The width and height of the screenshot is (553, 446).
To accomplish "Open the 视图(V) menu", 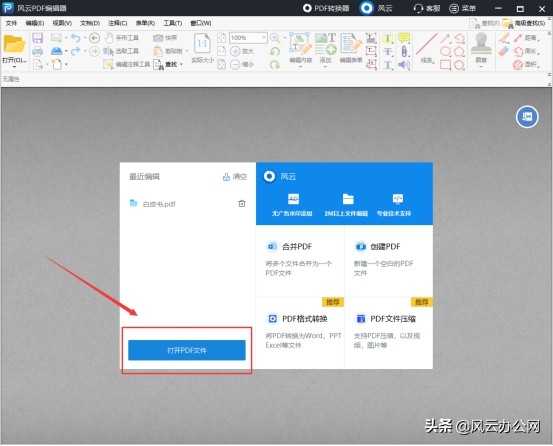I will coord(62,23).
